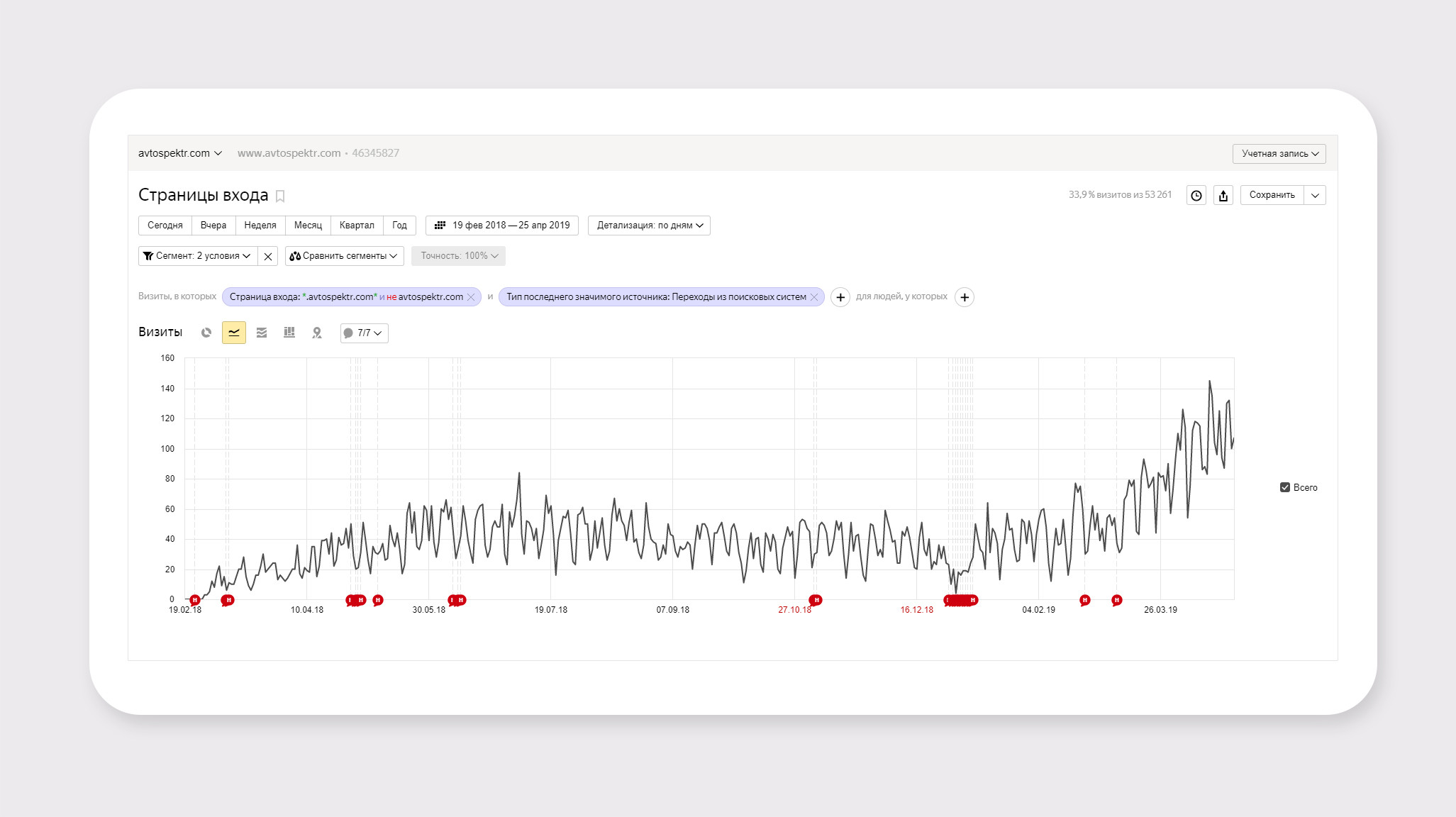Open the date range picker 19 фев 2018 — 25 апр 2019
The image size is (1456, 817).
(x=502, y=226)
